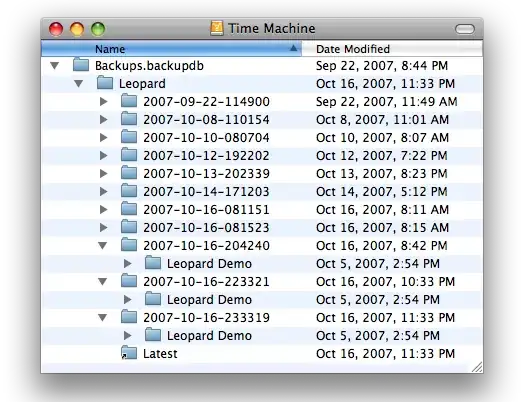Expand the 2007-09-22-114900 folder

point(104,102)
